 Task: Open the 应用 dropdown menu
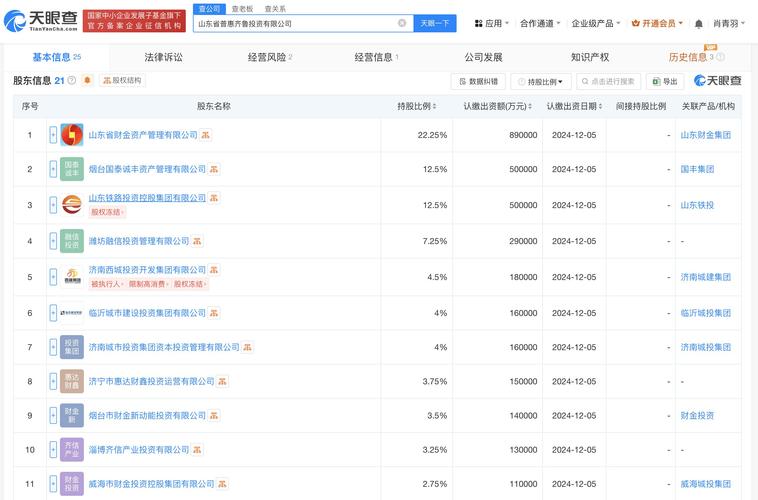(492, 23)
